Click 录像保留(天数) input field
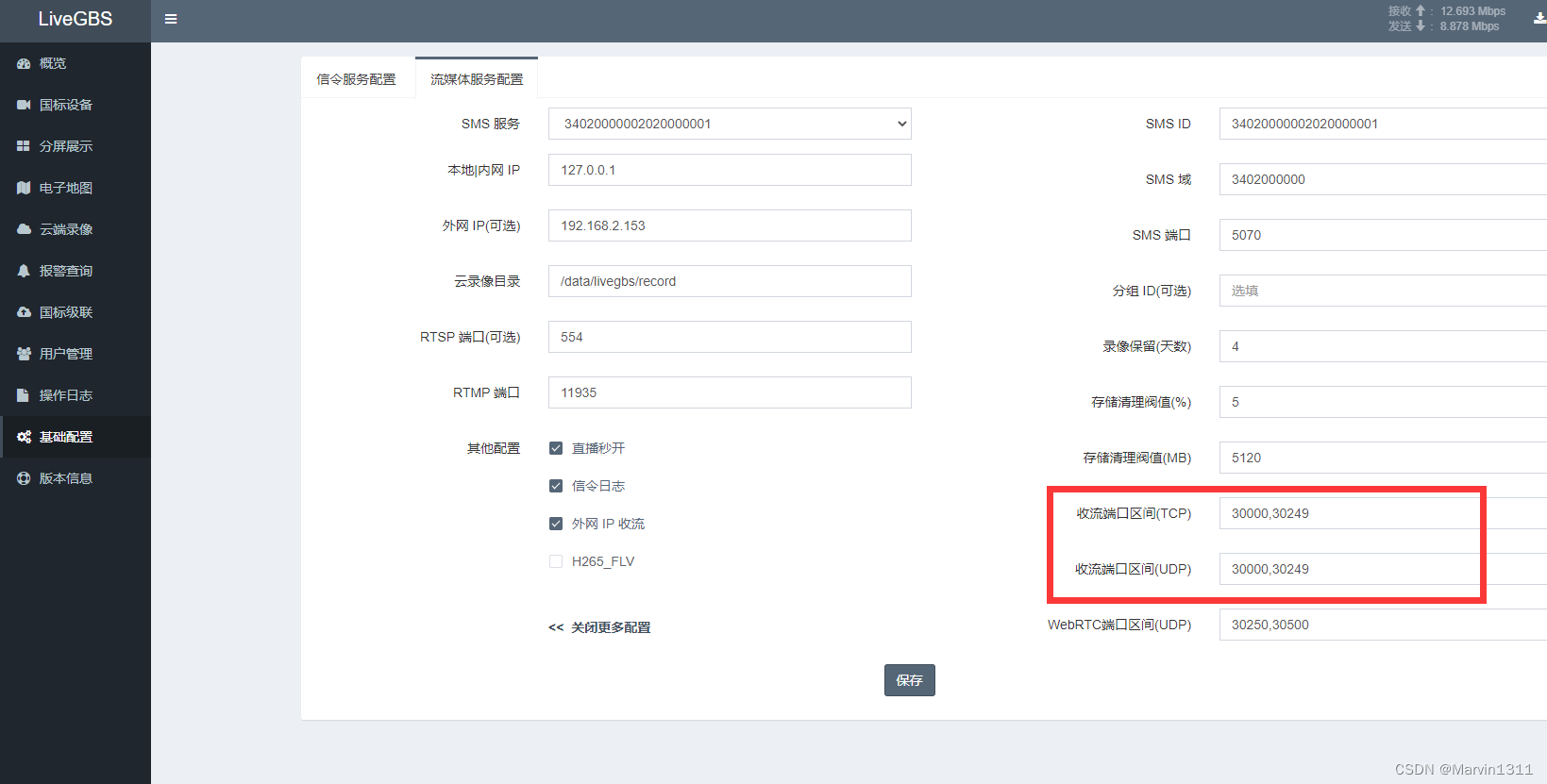The height and width of the screenshot is (784, 1547). click(1383, 346)
